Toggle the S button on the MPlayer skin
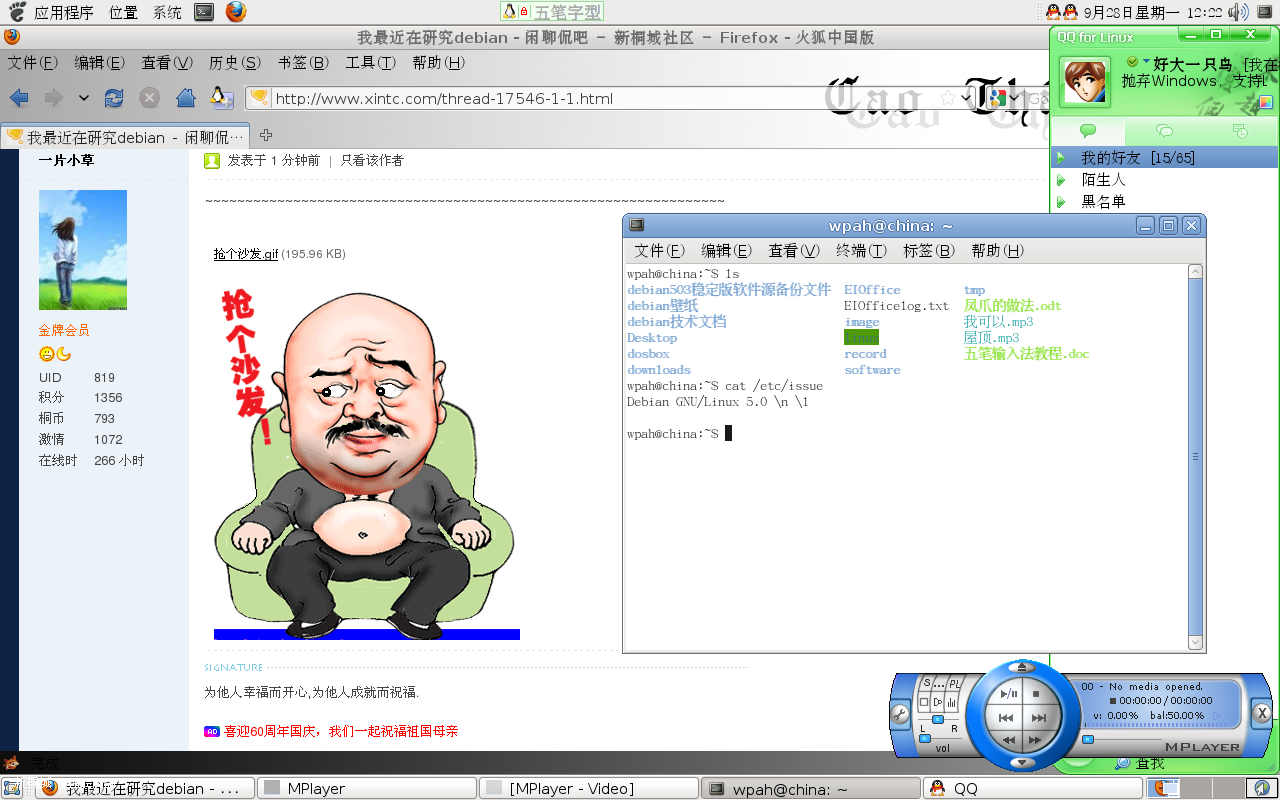Image resolution: width=1280 pixels, height=800 pixels. tap(927, 683)
